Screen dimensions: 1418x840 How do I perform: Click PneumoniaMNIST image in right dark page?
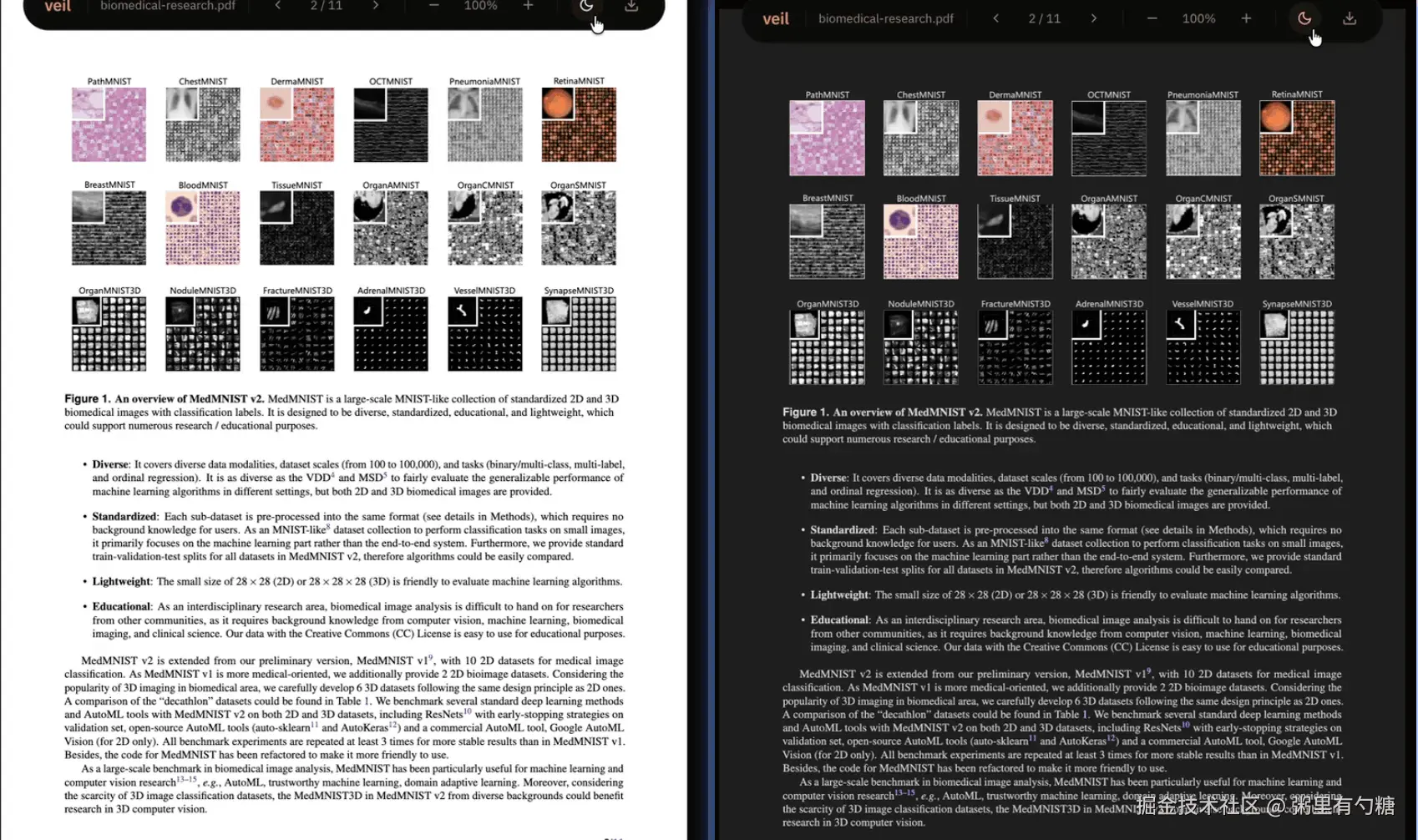[1203, 138]
